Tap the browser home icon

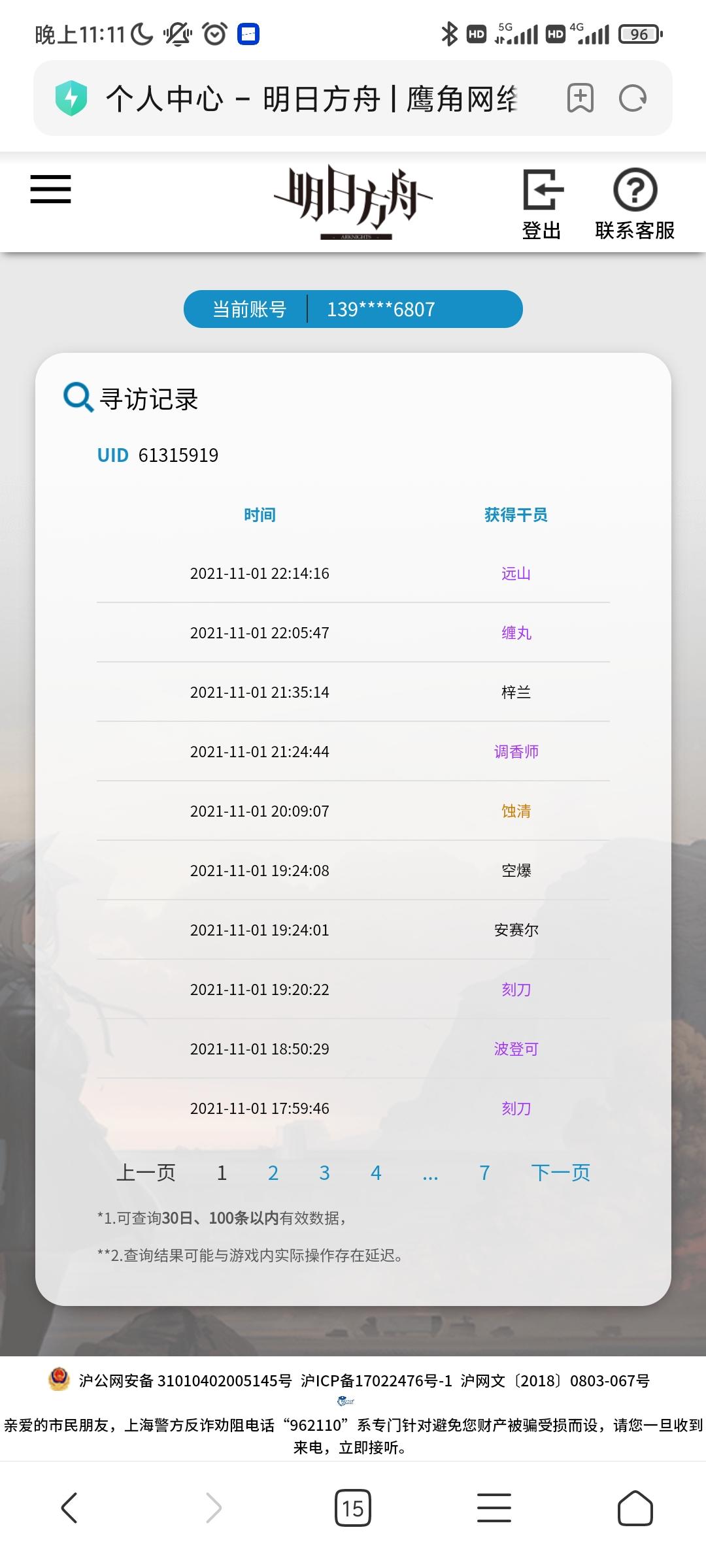[635, 1508]
